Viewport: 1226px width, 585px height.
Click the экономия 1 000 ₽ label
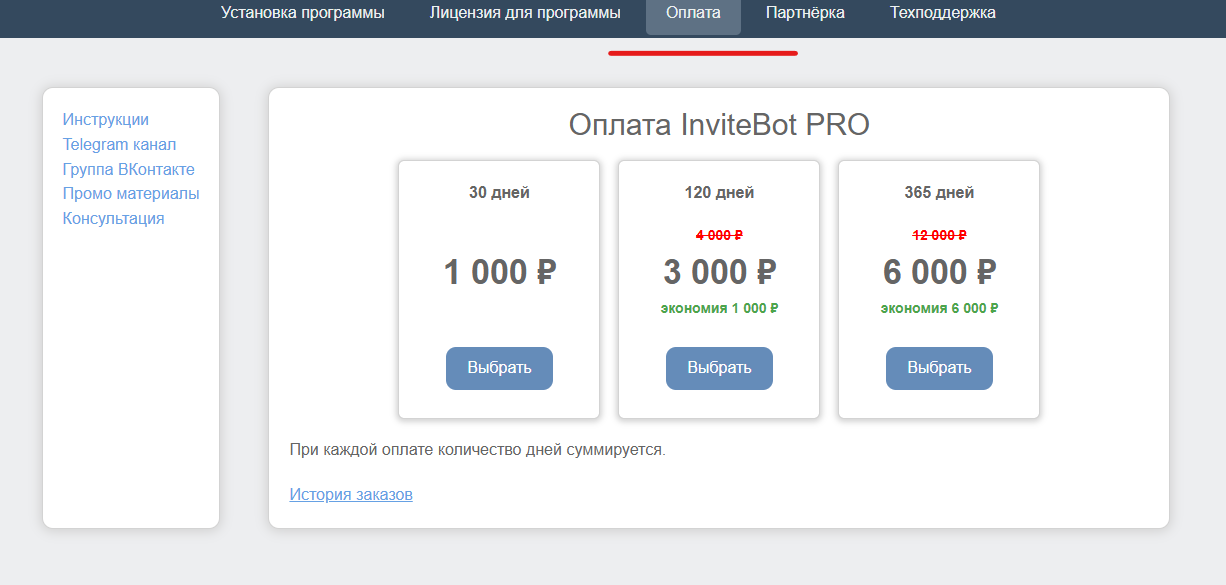click(719, 308)
